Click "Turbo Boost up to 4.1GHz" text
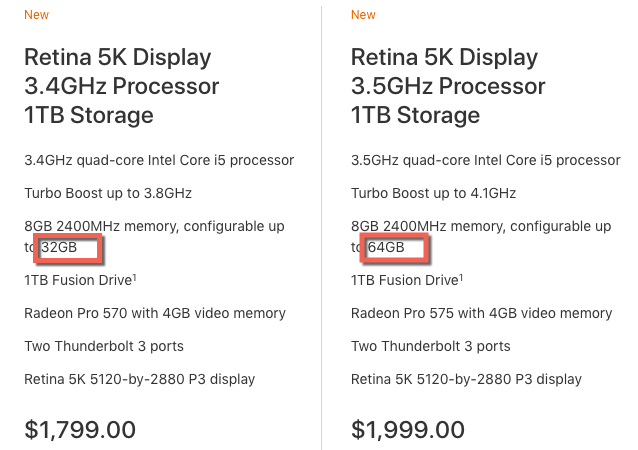 click(x=433, y=193)
